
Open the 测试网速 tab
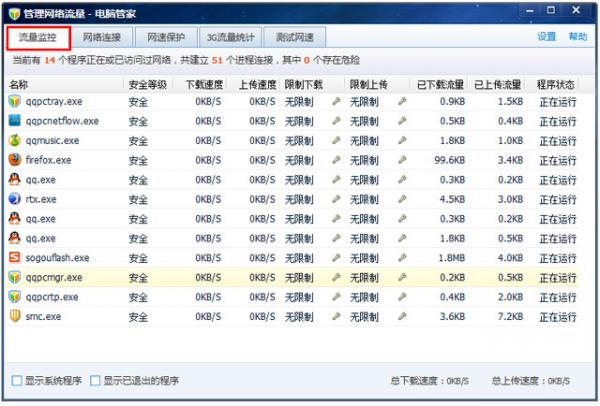294,38
